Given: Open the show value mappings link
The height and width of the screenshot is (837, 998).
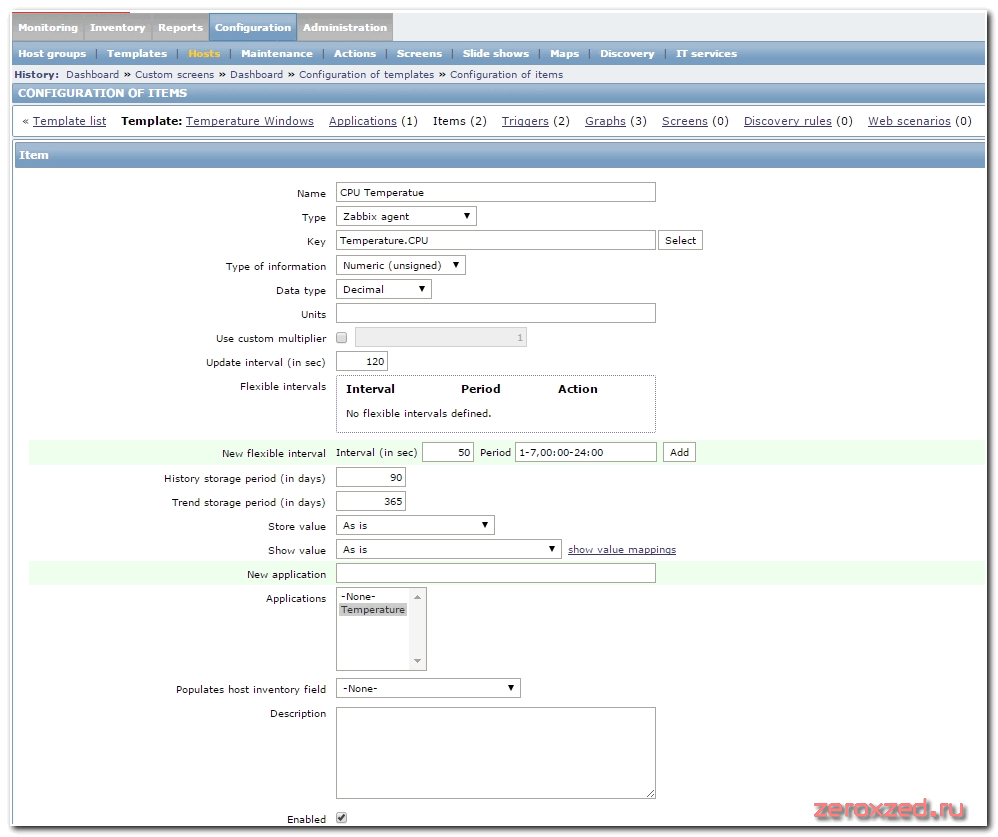Looking at the screenshot, I should coord(621,550).
